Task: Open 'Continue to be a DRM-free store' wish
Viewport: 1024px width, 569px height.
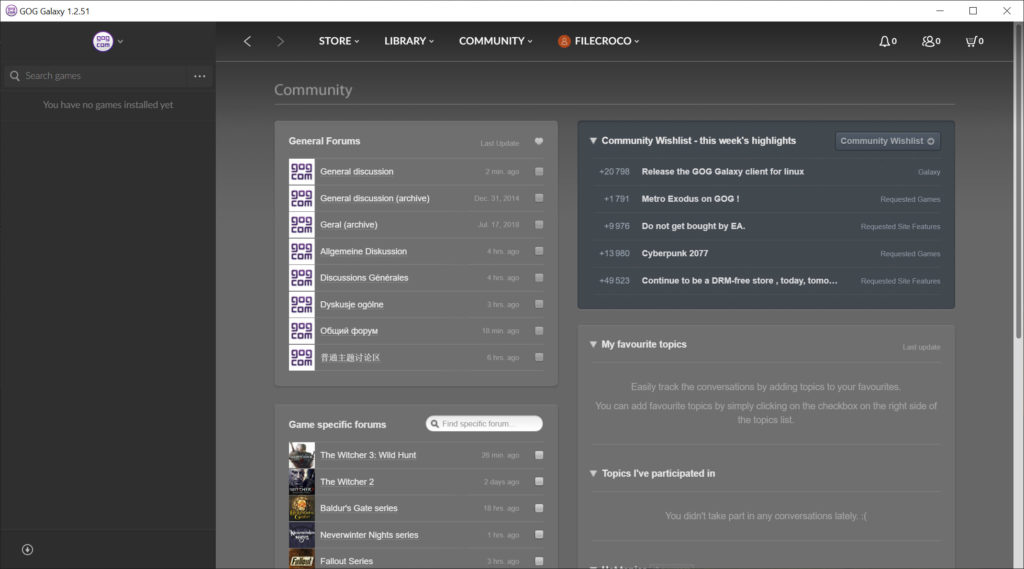Action: [x=739, y=281]
